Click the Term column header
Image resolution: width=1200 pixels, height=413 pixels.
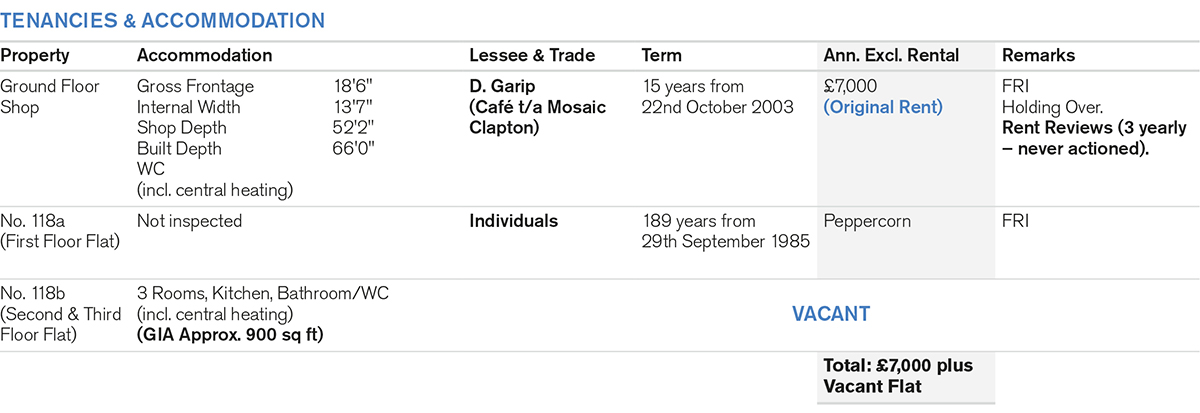(661, 56)
